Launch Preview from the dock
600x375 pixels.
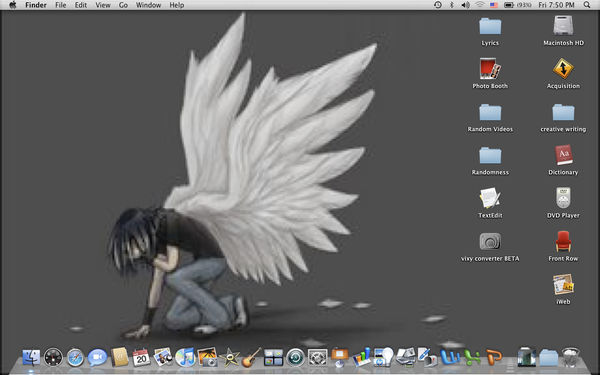click(163, 357)
